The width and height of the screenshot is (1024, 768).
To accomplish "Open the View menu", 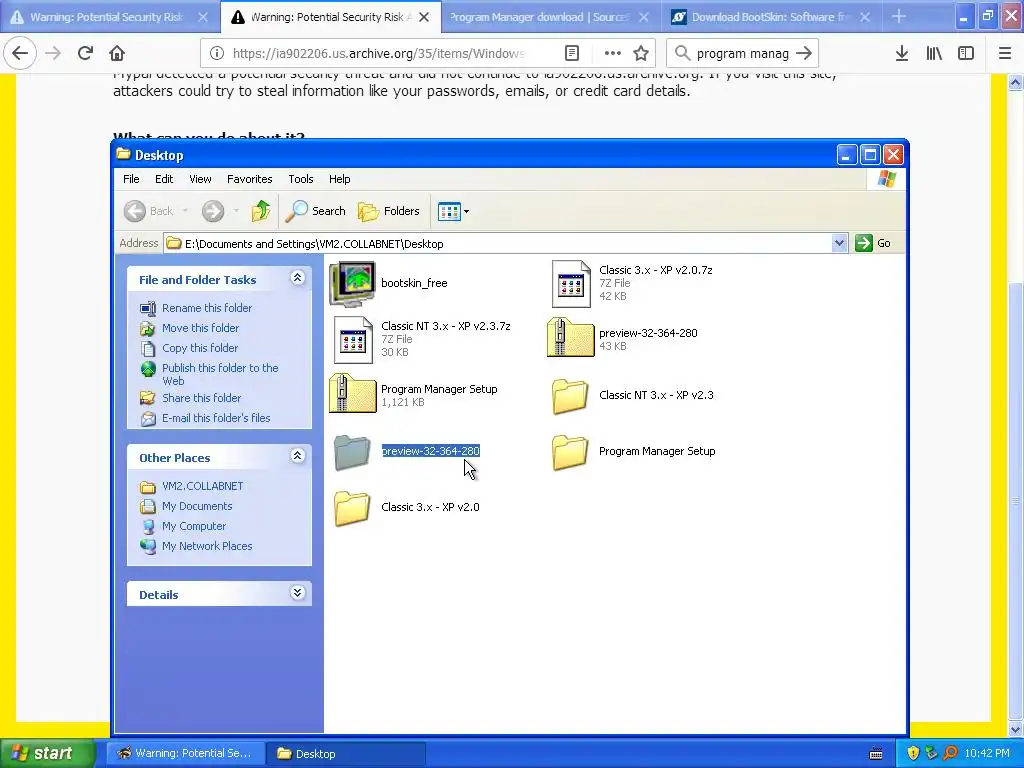I will (x=200, y=179).
